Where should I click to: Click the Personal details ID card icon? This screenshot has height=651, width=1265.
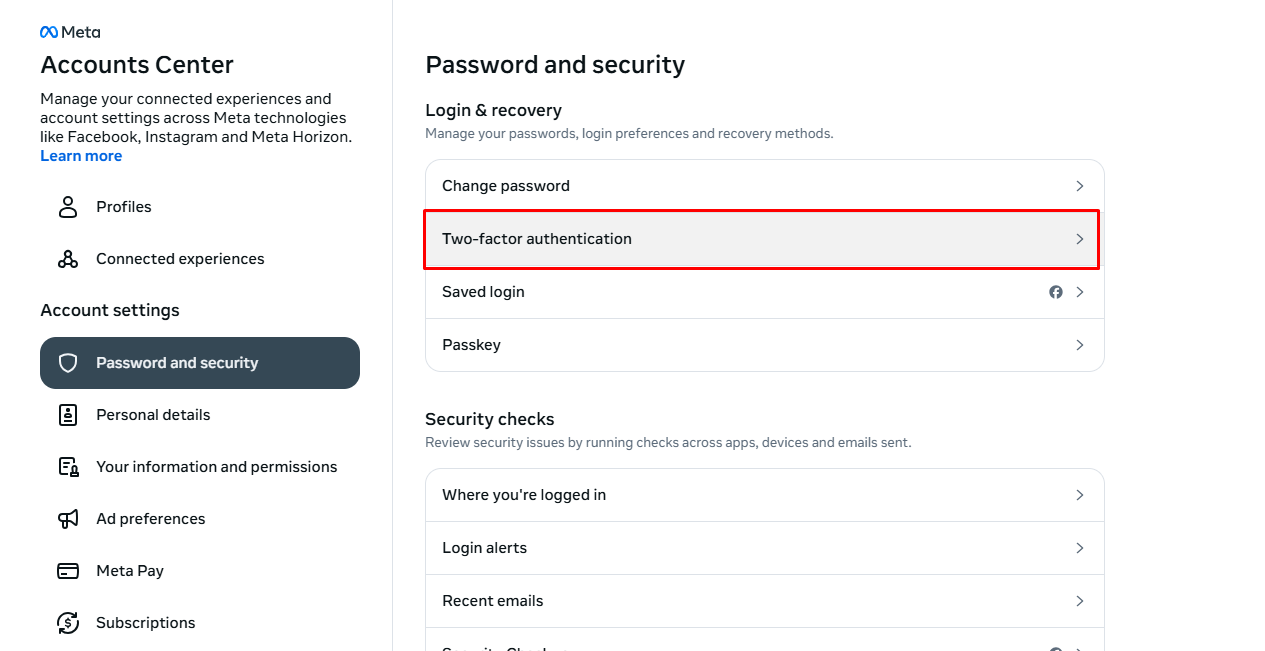coord(68,415)
